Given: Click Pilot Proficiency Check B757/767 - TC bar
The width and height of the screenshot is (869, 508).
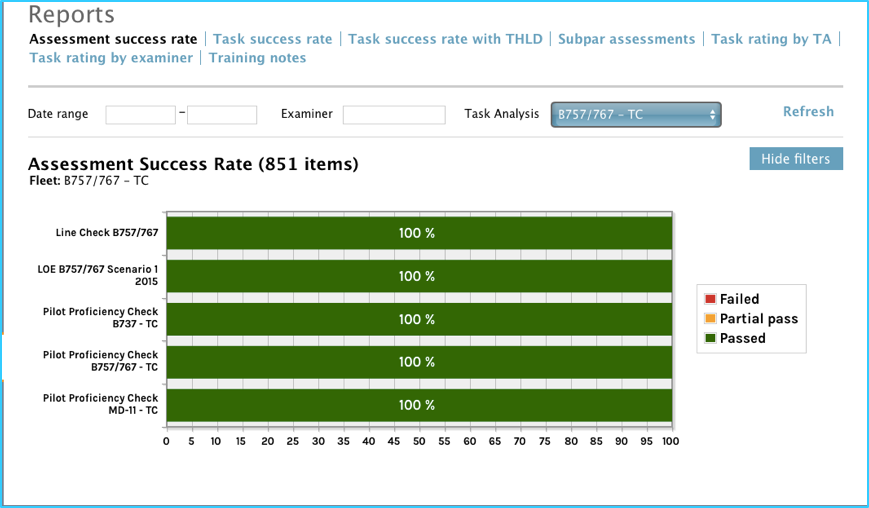Looking at the screenshot, I should [x=419, y=362].
